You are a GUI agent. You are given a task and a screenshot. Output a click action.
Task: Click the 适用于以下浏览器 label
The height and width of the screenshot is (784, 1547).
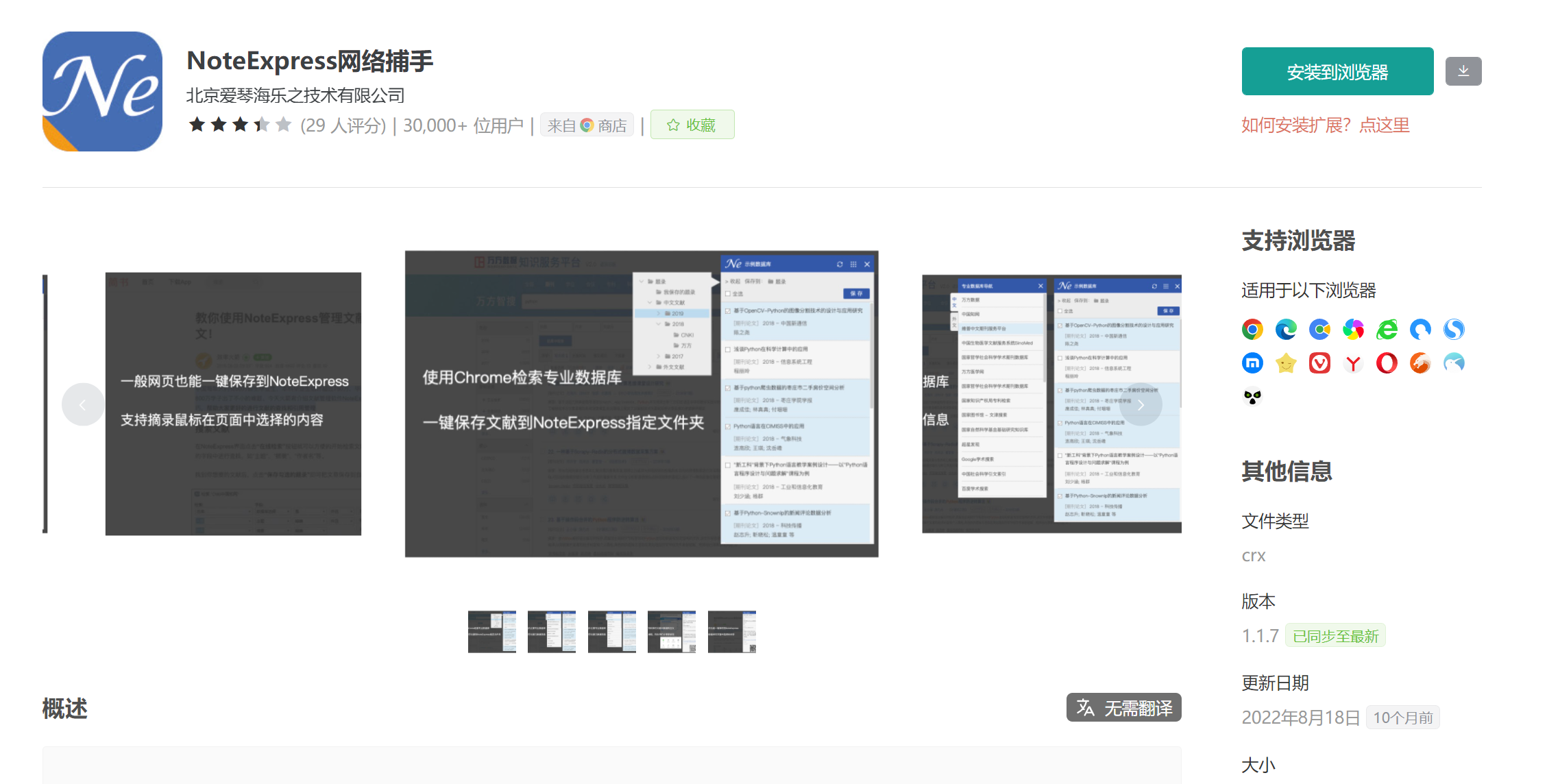1308,291
